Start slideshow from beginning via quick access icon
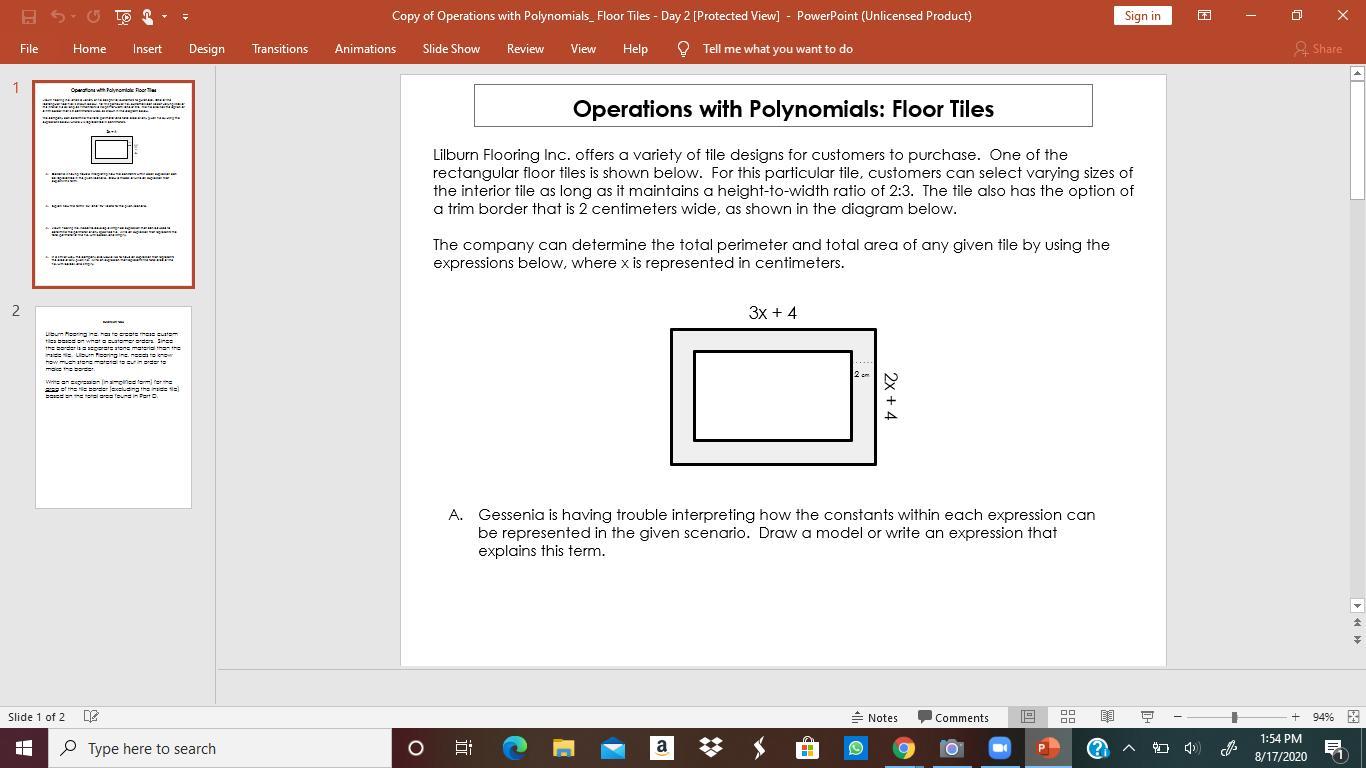This screenshot has height=768, width=1366. 123,16
